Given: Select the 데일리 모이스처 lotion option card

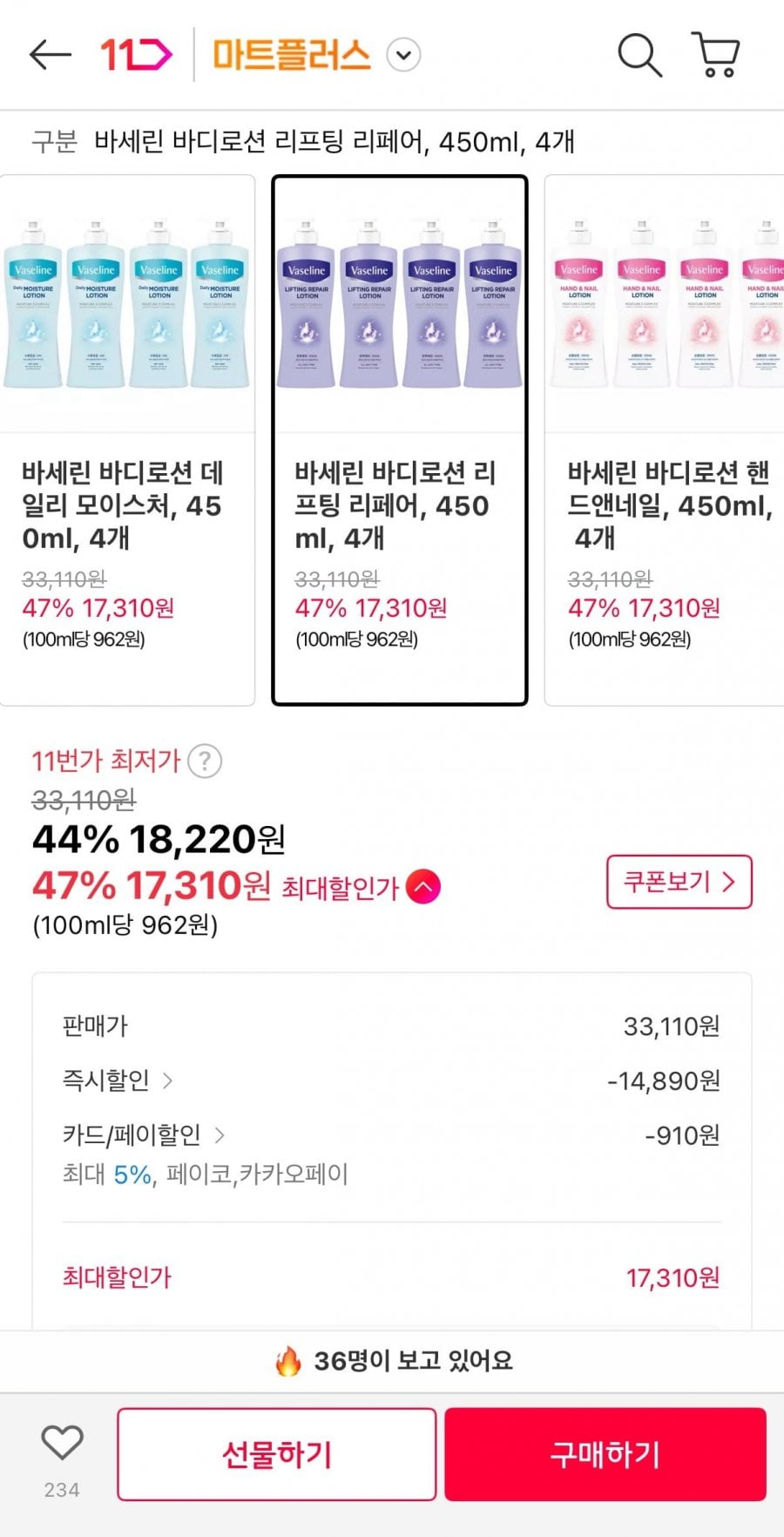Looking at the screenshot, I should point(127,558).
